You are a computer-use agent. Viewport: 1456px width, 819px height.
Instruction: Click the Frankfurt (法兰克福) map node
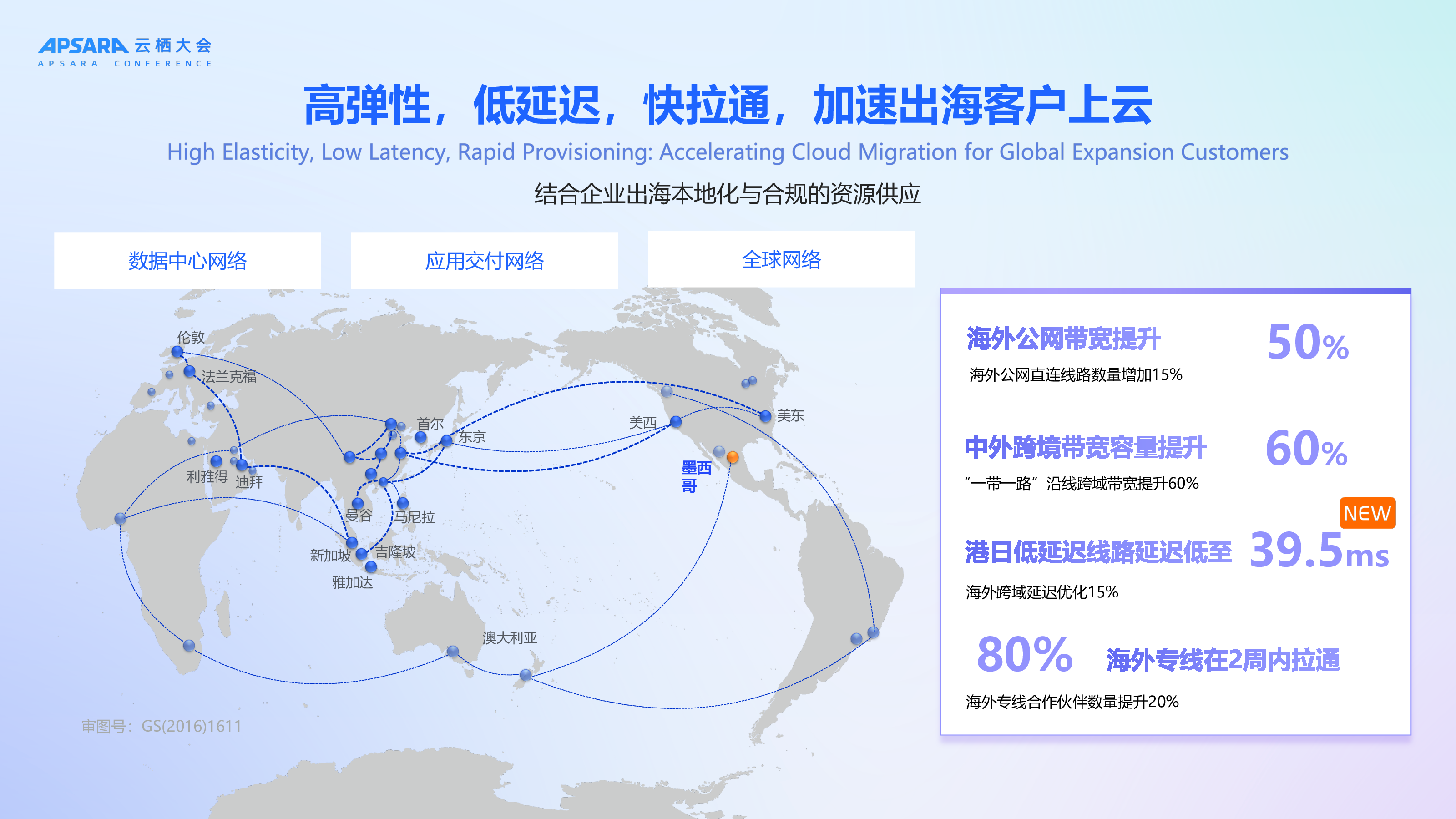point(190,371)
